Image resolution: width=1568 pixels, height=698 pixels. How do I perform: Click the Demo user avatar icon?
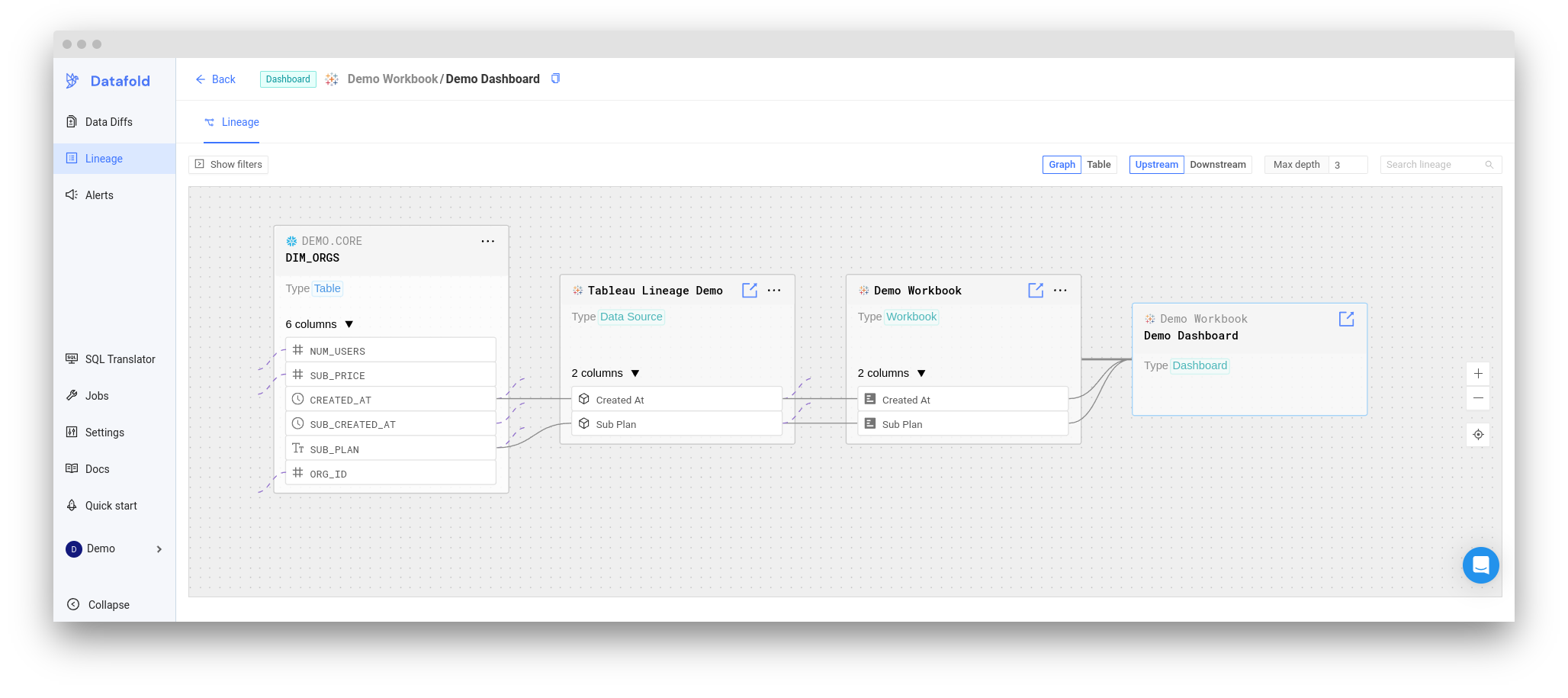(74, 549)
